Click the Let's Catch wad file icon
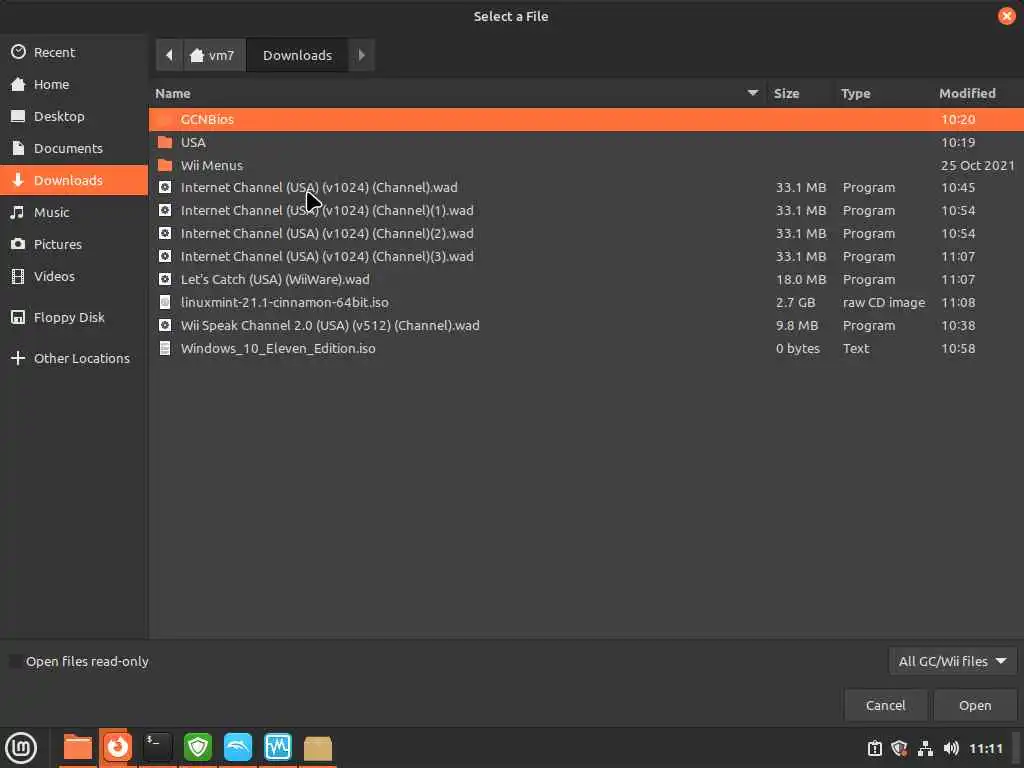Viewport: 1024px width, 768px height. (165, 279)
